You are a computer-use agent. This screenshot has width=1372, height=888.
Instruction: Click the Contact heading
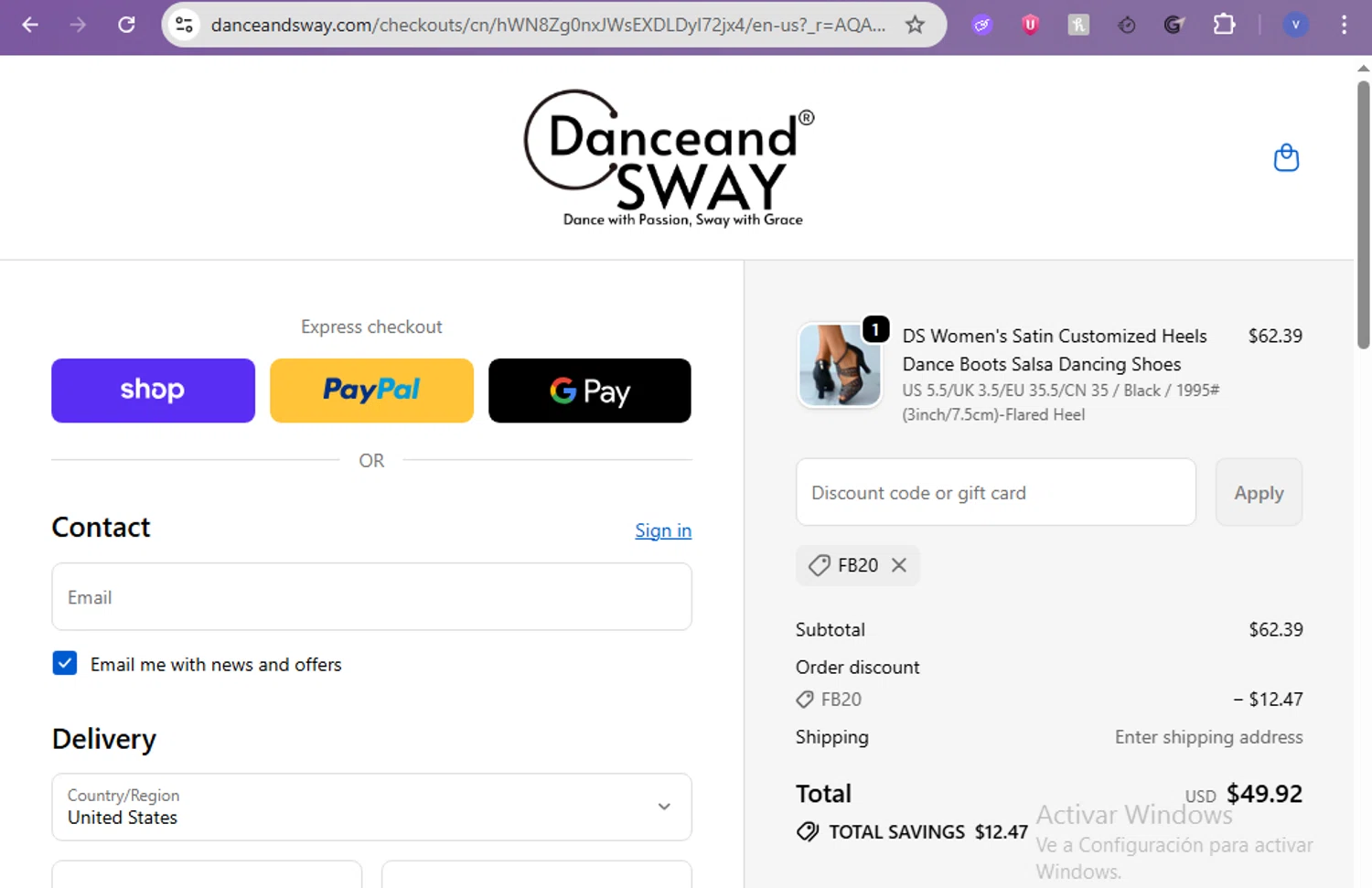pos(101,527)
